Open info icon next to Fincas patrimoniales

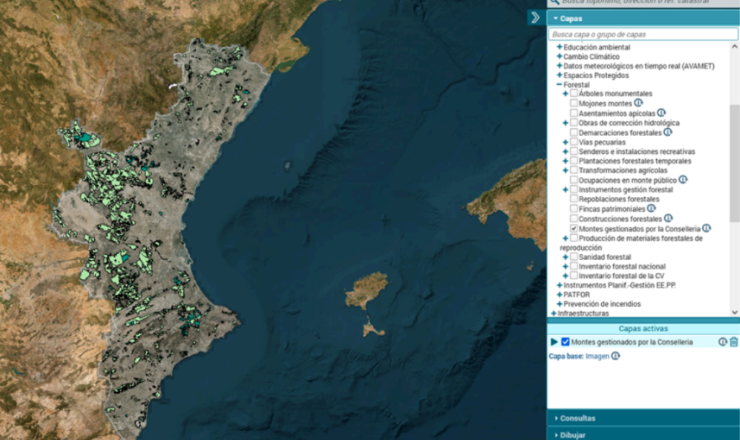(x=651, y=208)
